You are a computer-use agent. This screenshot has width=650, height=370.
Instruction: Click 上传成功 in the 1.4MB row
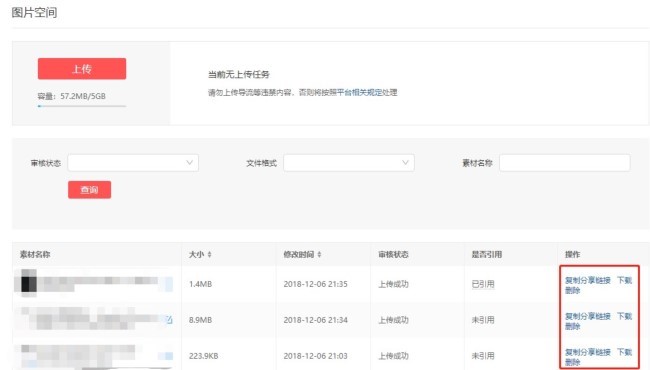393,284
